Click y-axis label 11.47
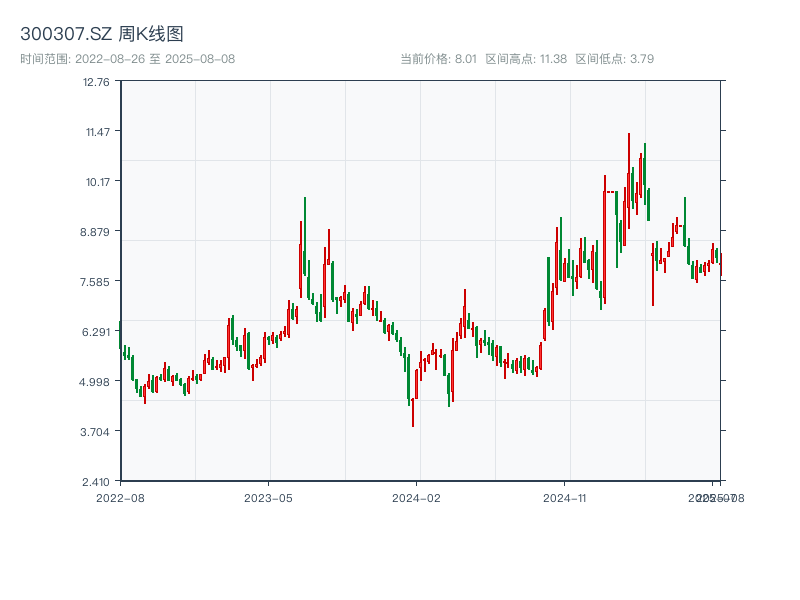The height and width of the screenshot is (600, 800). point(97,132)
